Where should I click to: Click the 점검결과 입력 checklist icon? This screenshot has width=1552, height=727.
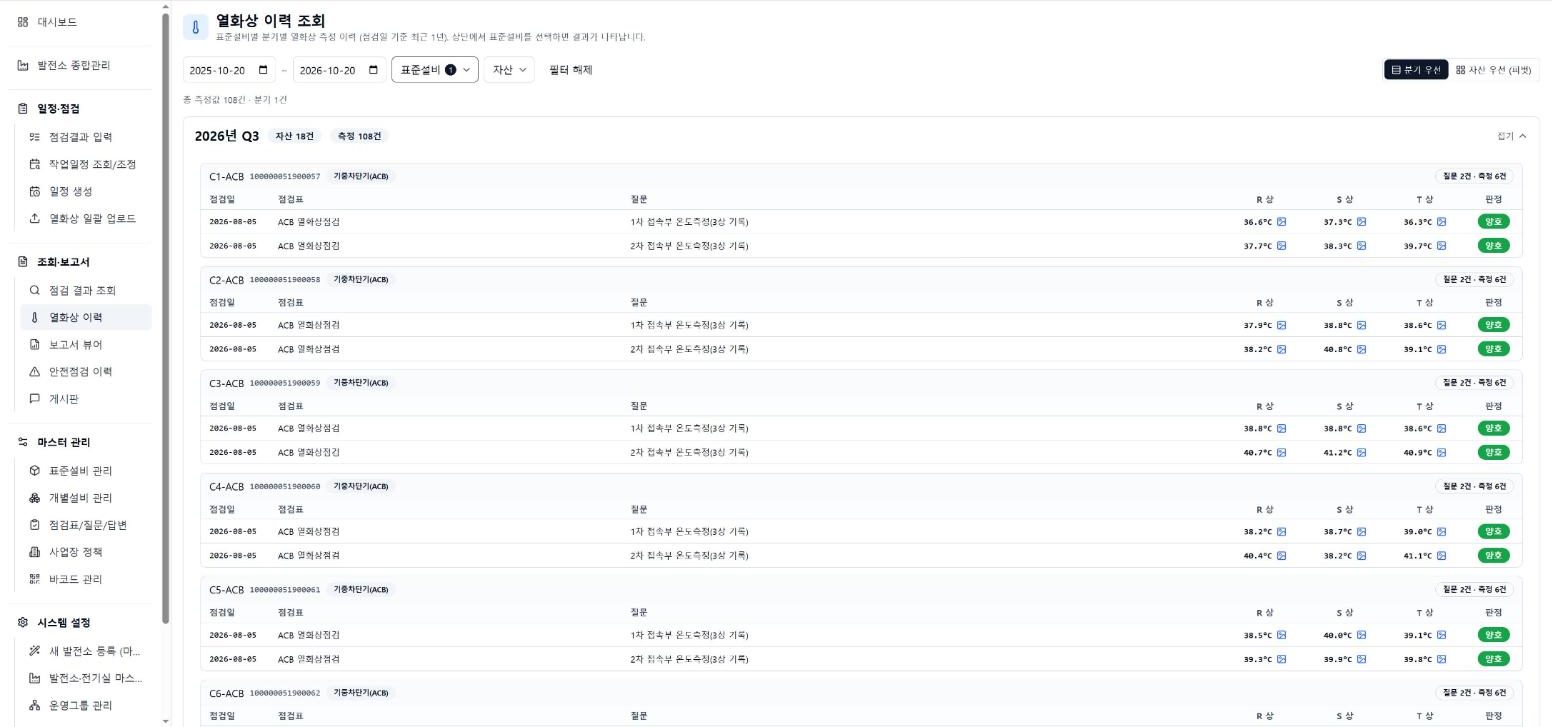[x=35, y=137]
